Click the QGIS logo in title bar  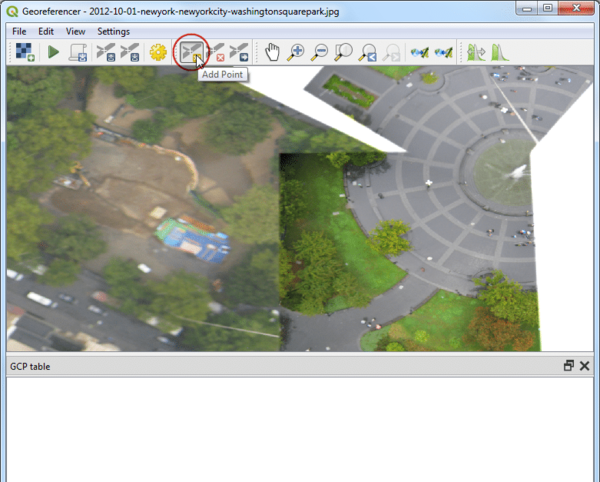(x=12, y=11)
